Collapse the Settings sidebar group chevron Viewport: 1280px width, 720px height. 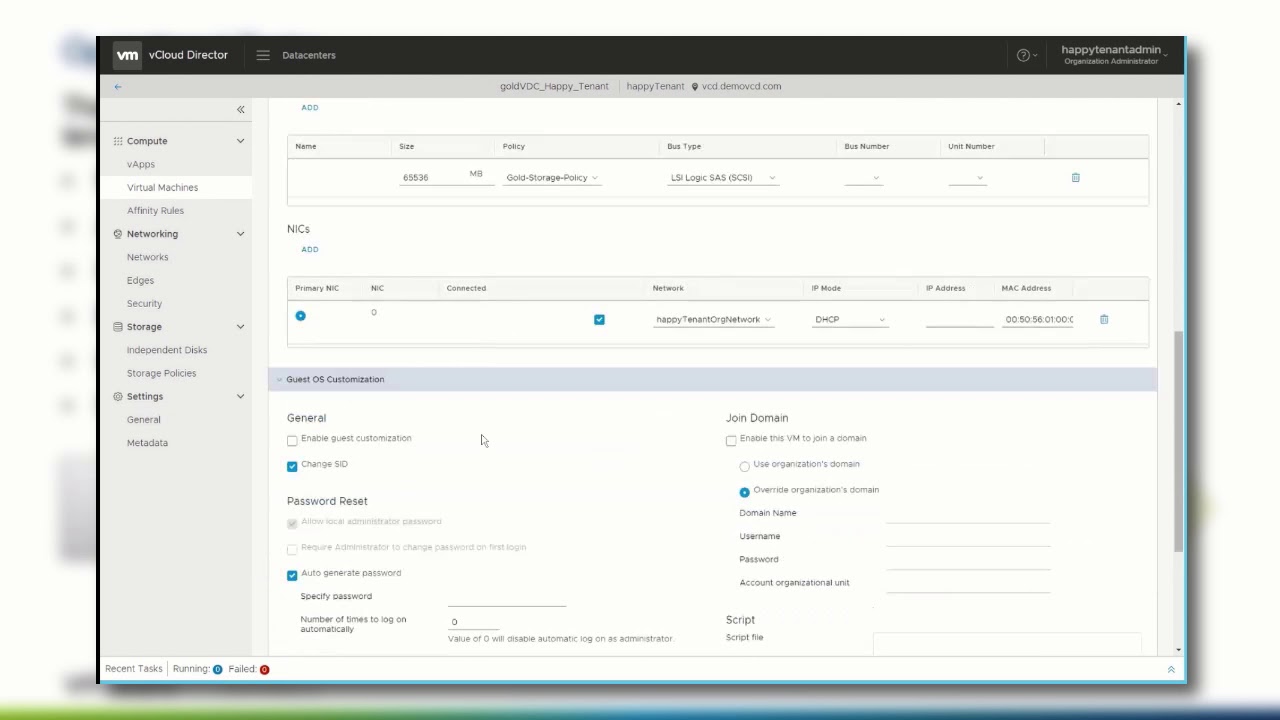click(240, 397)
